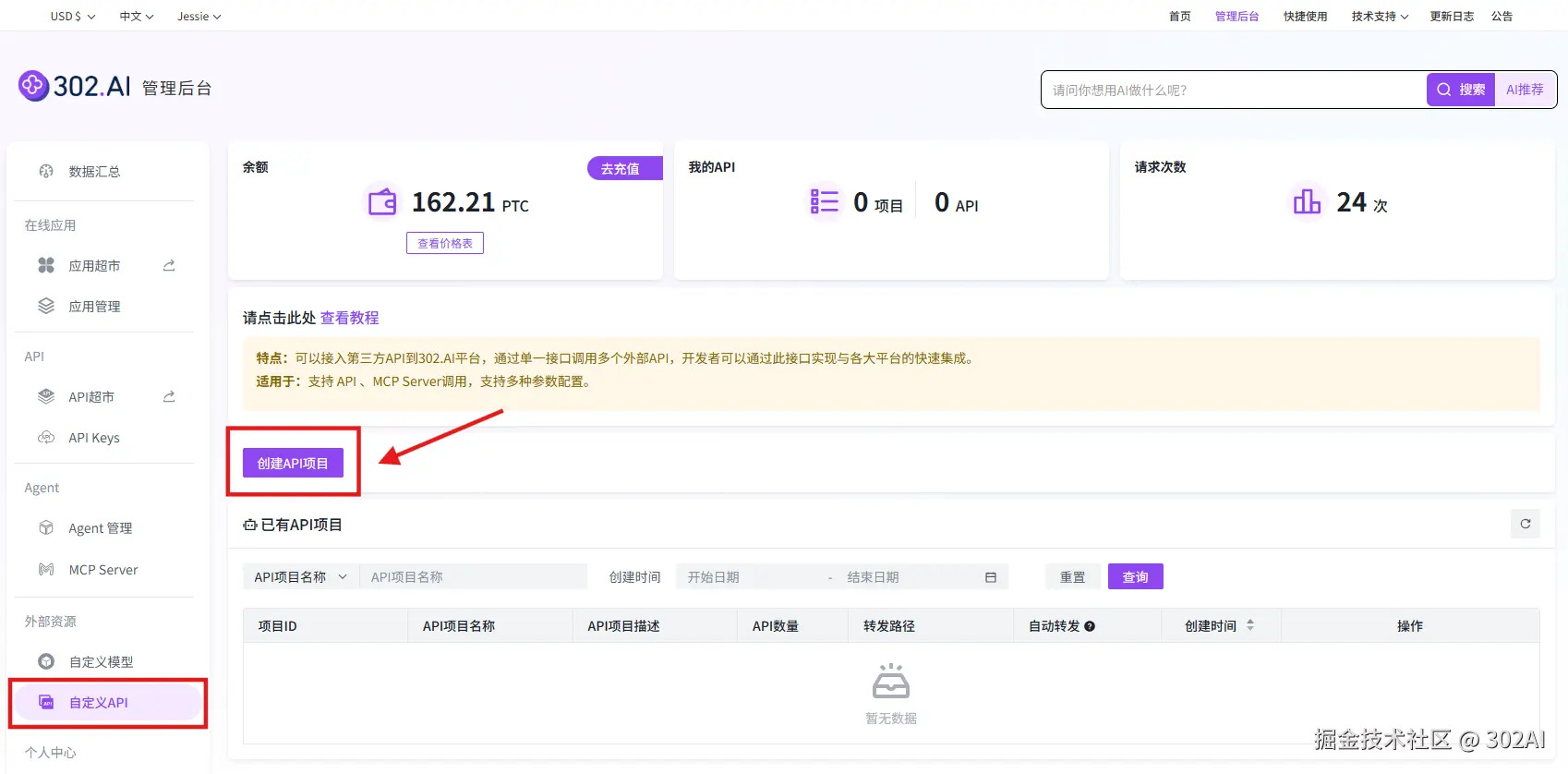The image size is (1568, 774).
Task: Click the API Keys cloud icon
Action: tap(46, 437)
